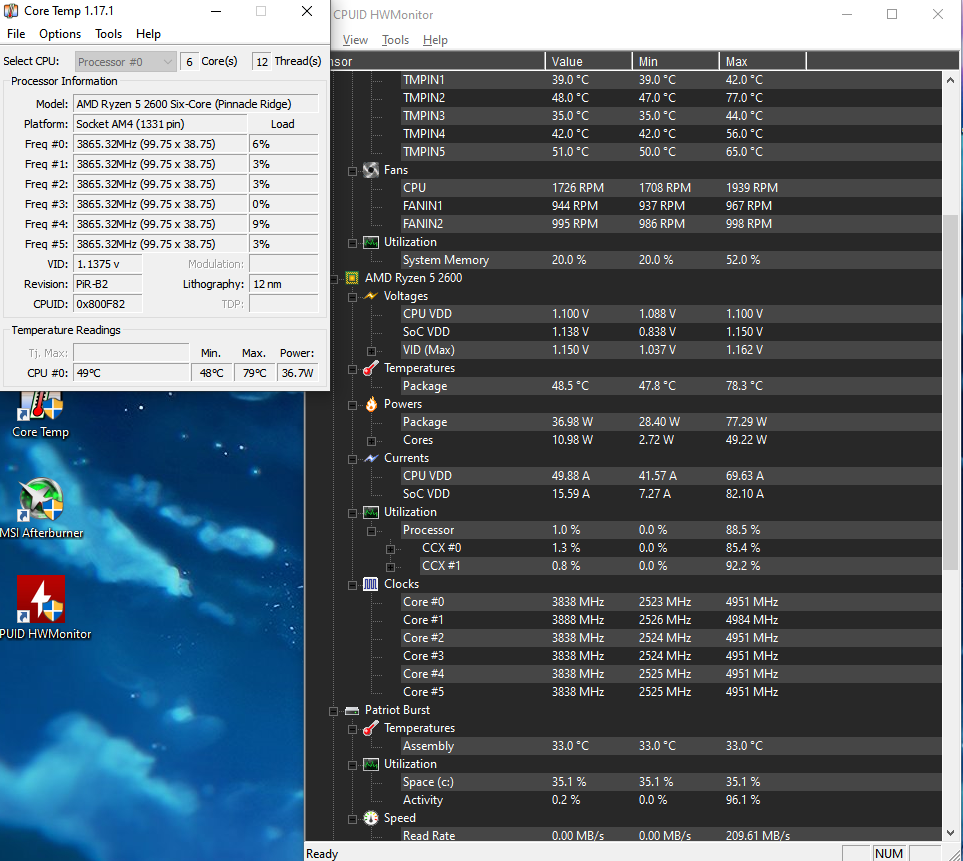
Task: Open the Core Temp Options menu
Action: pyautogui.click(x=60, y=34)
